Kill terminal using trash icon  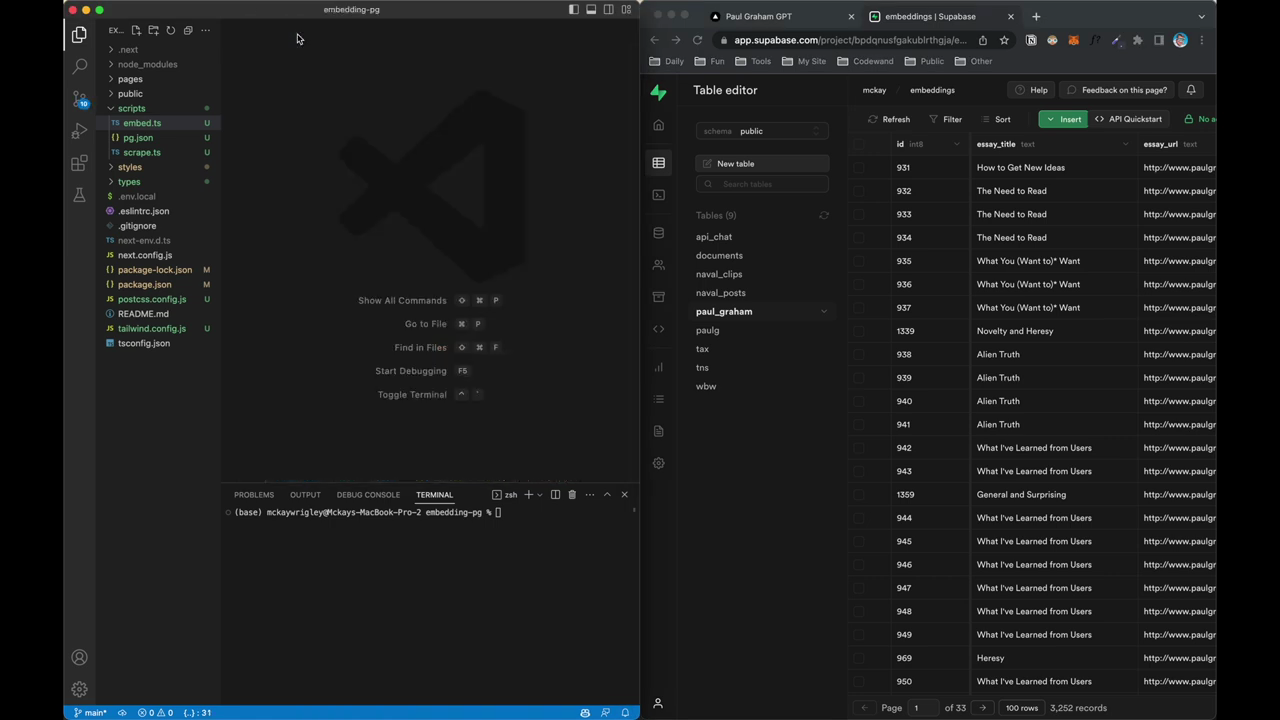point(572,494)
